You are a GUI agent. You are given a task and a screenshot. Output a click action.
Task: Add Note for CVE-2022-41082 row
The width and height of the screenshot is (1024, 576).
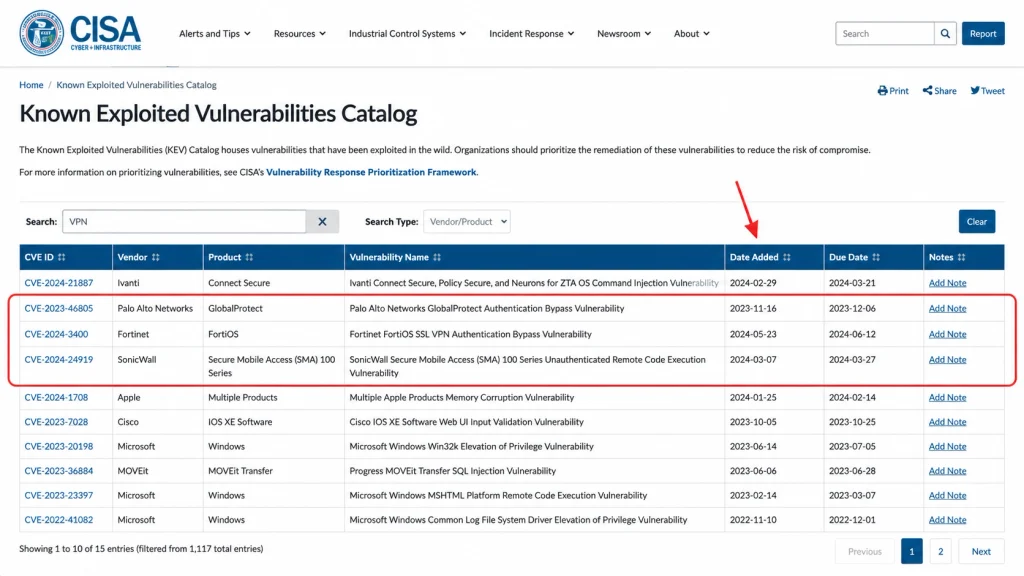(x=947, y=520)
